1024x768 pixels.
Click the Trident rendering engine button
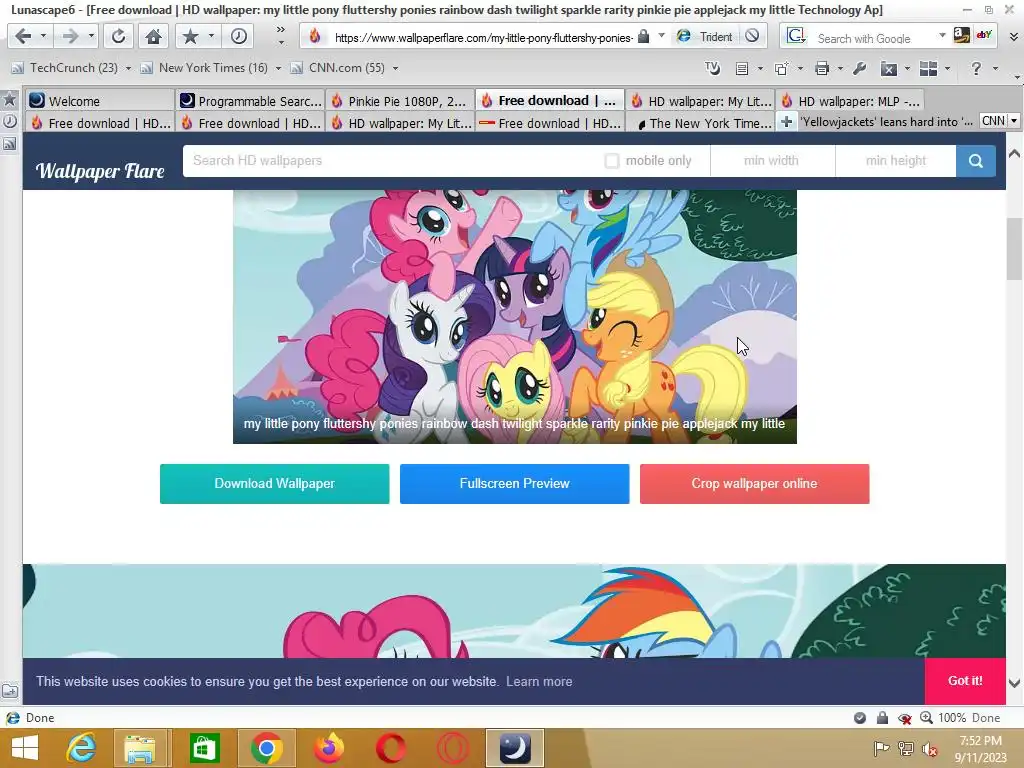pyautogui.click(x=705, y=37)
